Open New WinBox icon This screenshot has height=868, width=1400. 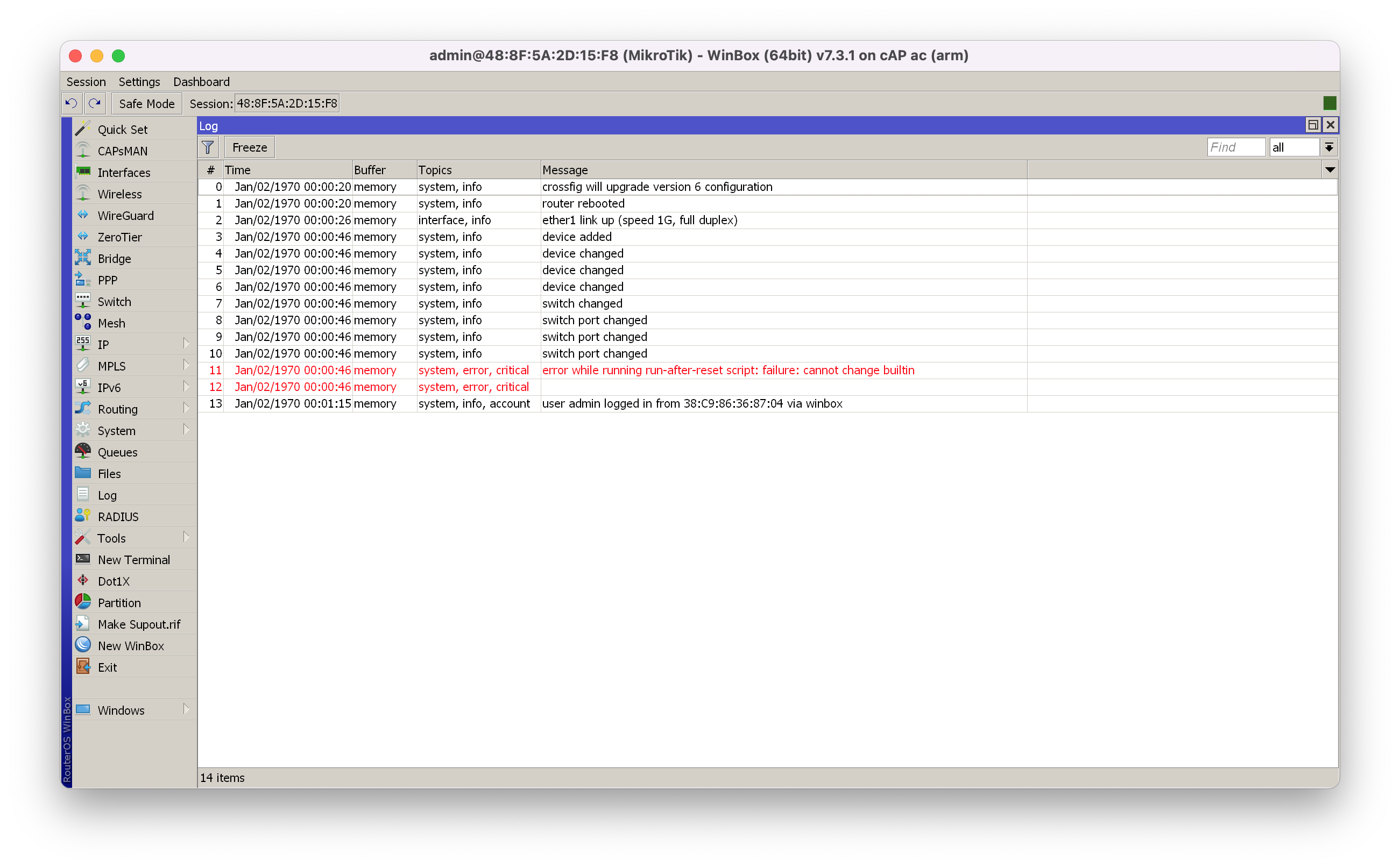(83, 645)
